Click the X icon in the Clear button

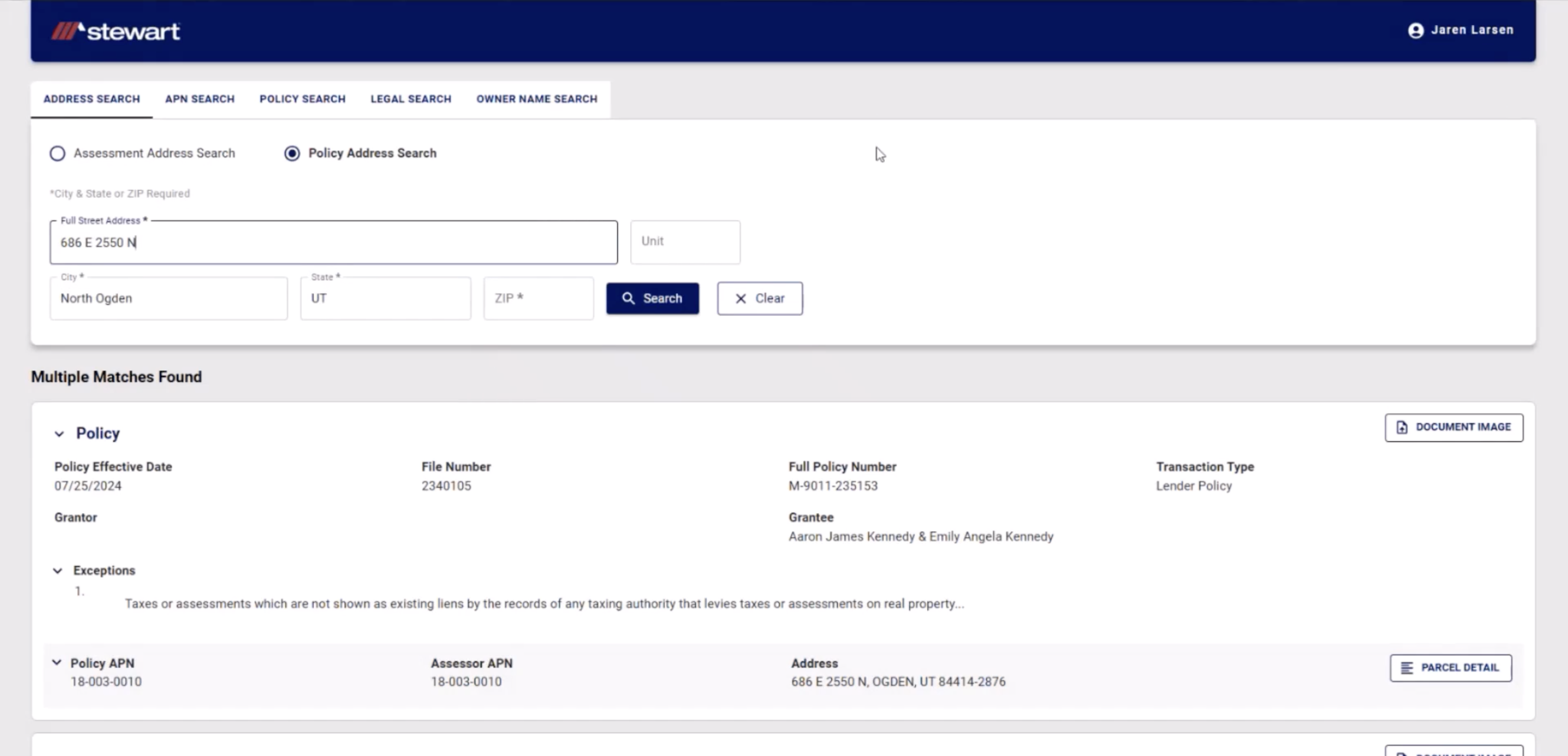click(x=741, y=299)
